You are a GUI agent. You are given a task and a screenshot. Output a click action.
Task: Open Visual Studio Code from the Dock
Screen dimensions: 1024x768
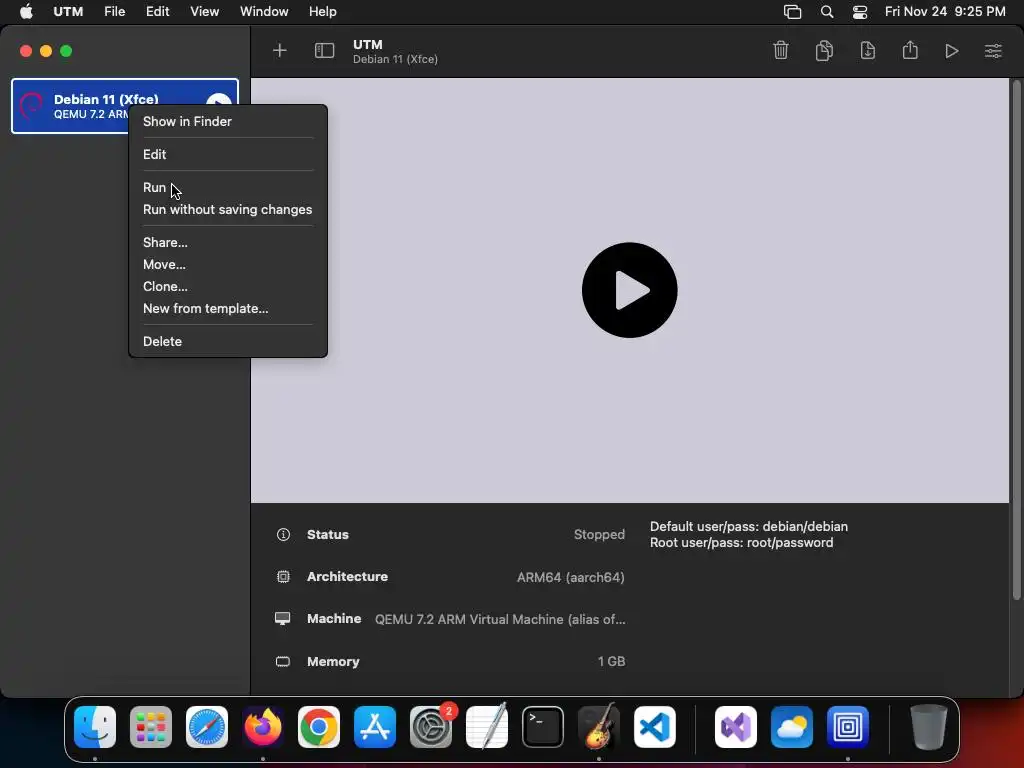tap(654, 726)
